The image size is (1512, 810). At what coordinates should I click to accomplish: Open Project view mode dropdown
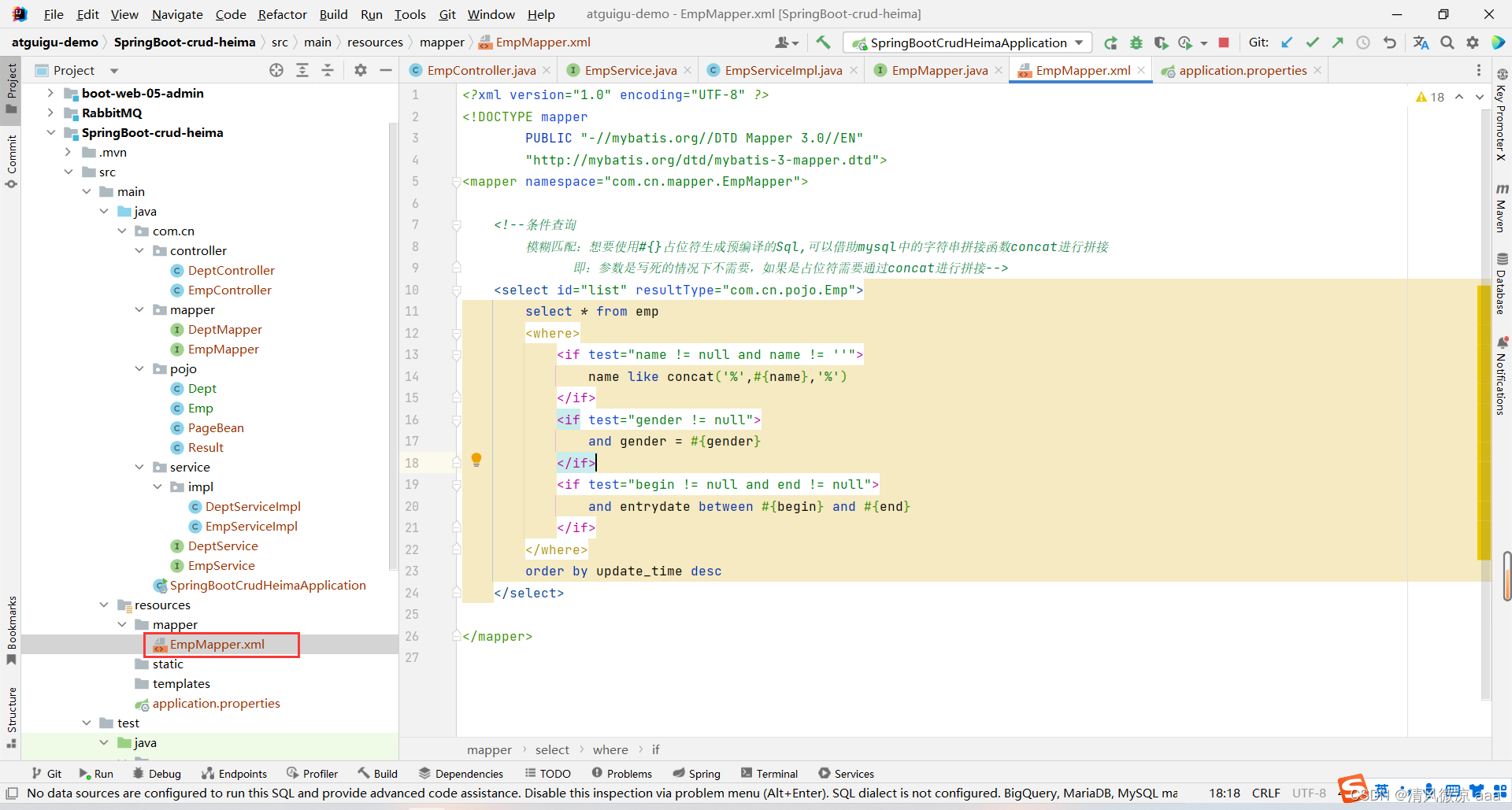[114, 70]
